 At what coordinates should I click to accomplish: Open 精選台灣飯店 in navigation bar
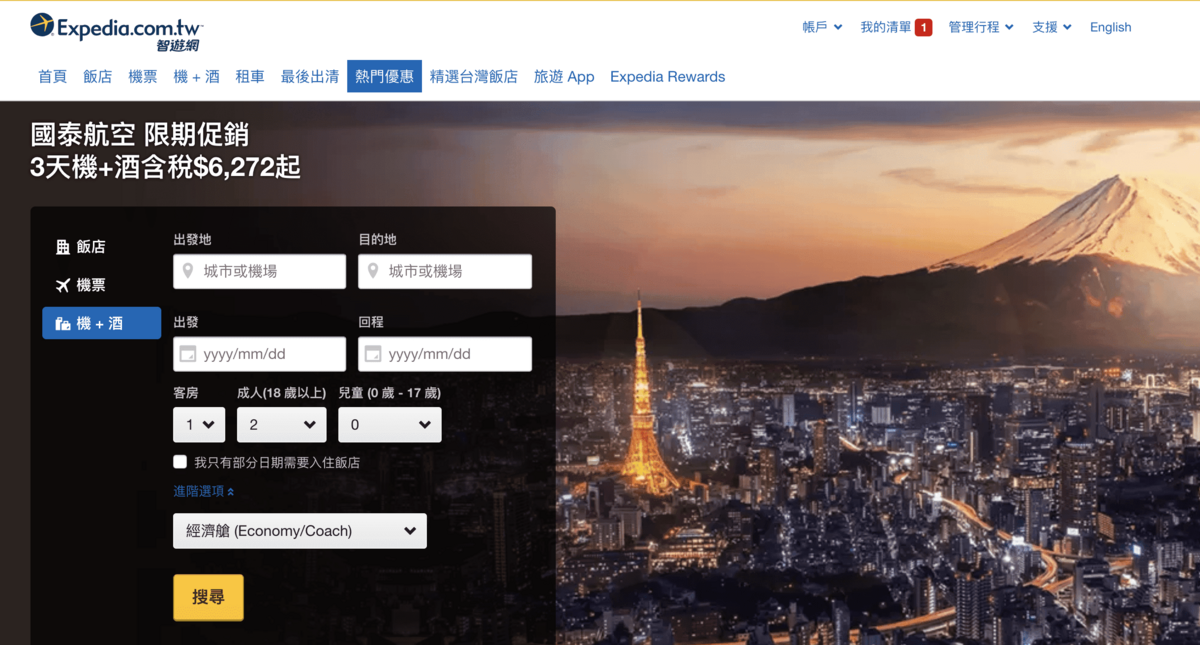[474, 76]
